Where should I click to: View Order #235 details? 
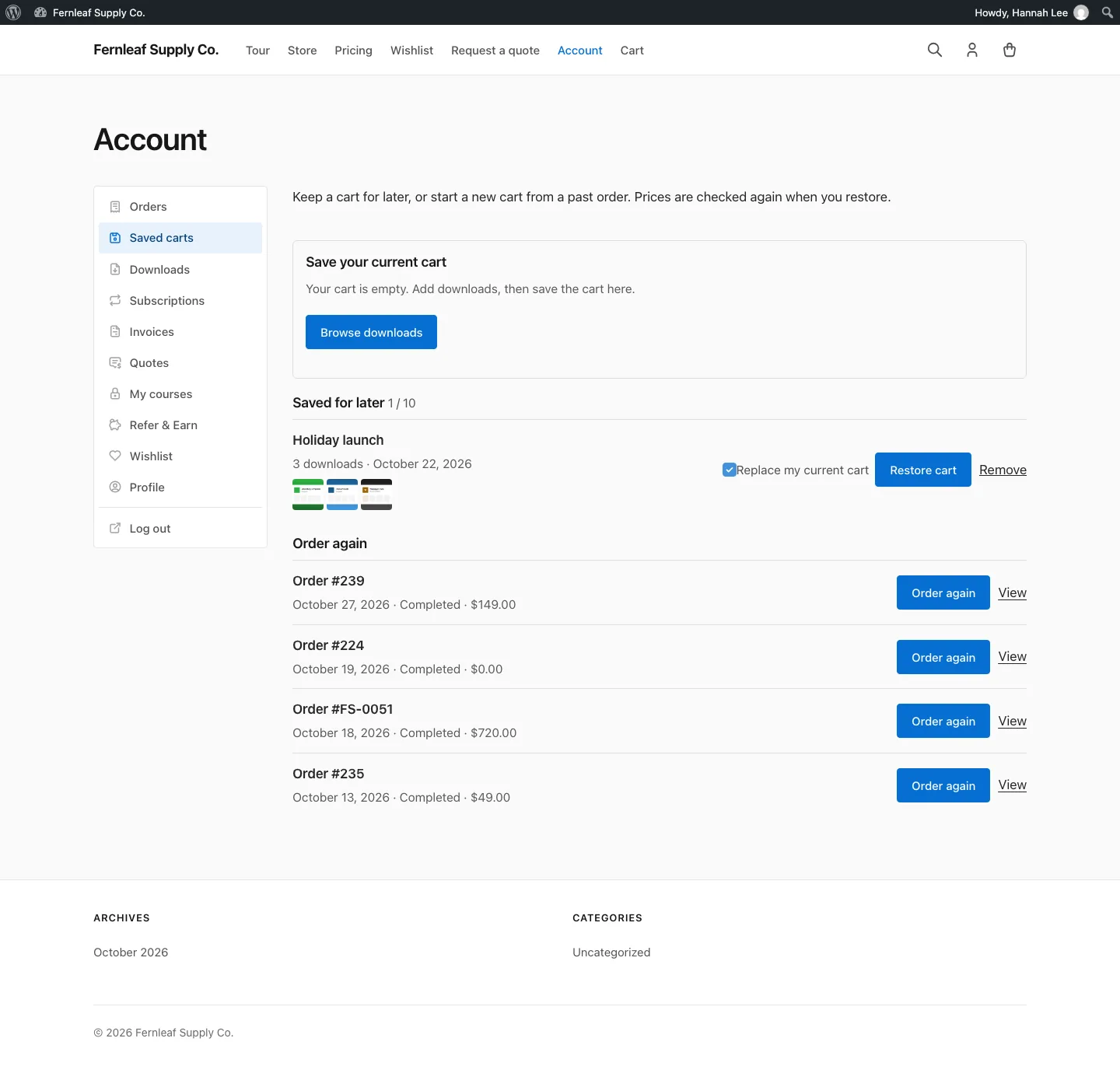pyautogui.click(x=1012, y=785)
